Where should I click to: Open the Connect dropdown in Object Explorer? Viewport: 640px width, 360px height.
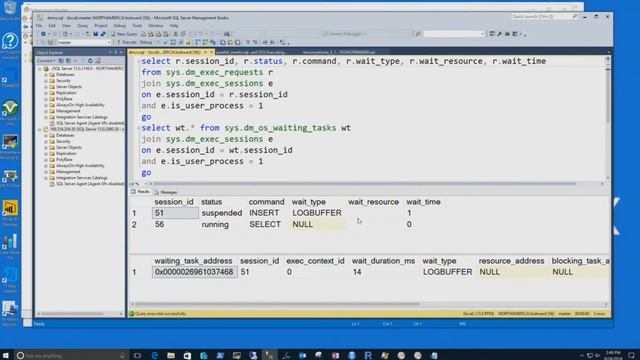[x=46, y=60]
